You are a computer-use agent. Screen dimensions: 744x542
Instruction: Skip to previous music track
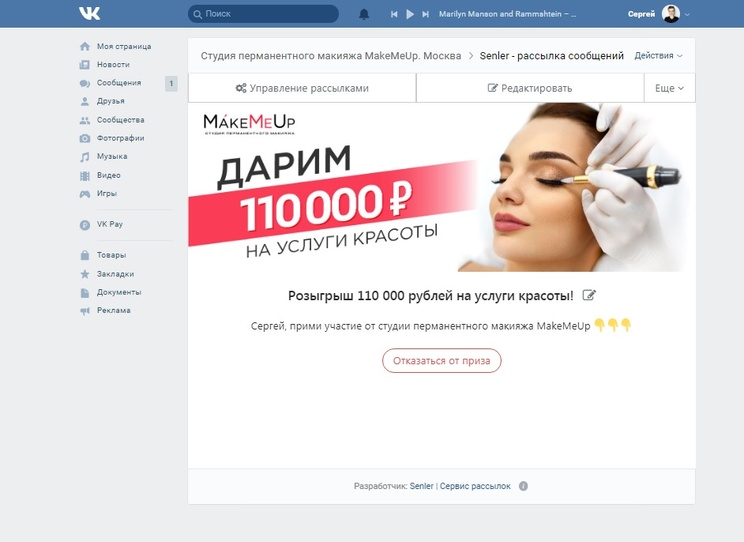tap(394, 14)
